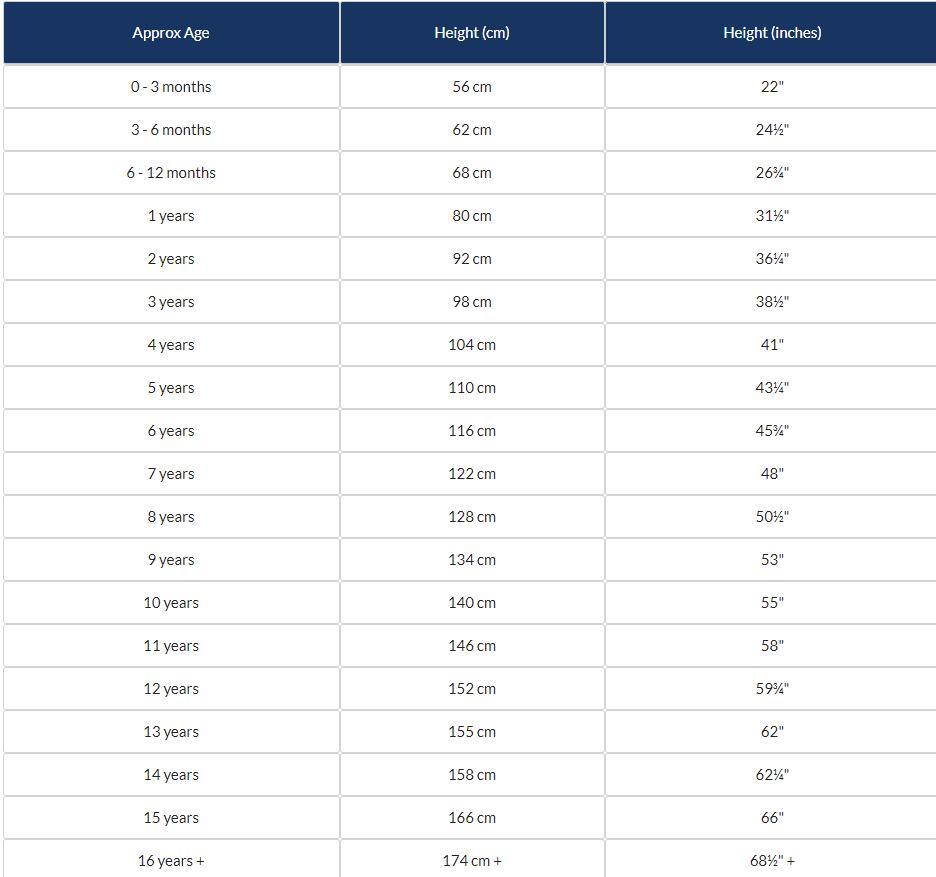Click the 122 cm height value
This screenshot has width=936, height=877.
(x=472, y=474)
